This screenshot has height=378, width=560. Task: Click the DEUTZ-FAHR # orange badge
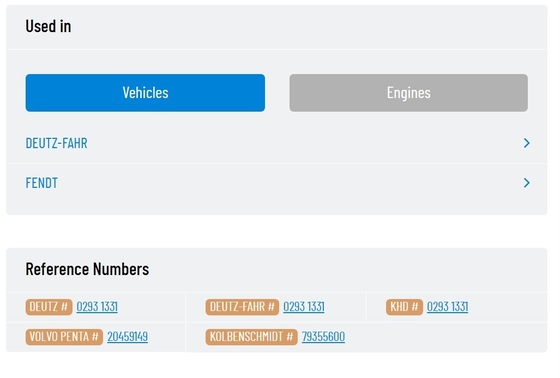[x=242, y=307]
